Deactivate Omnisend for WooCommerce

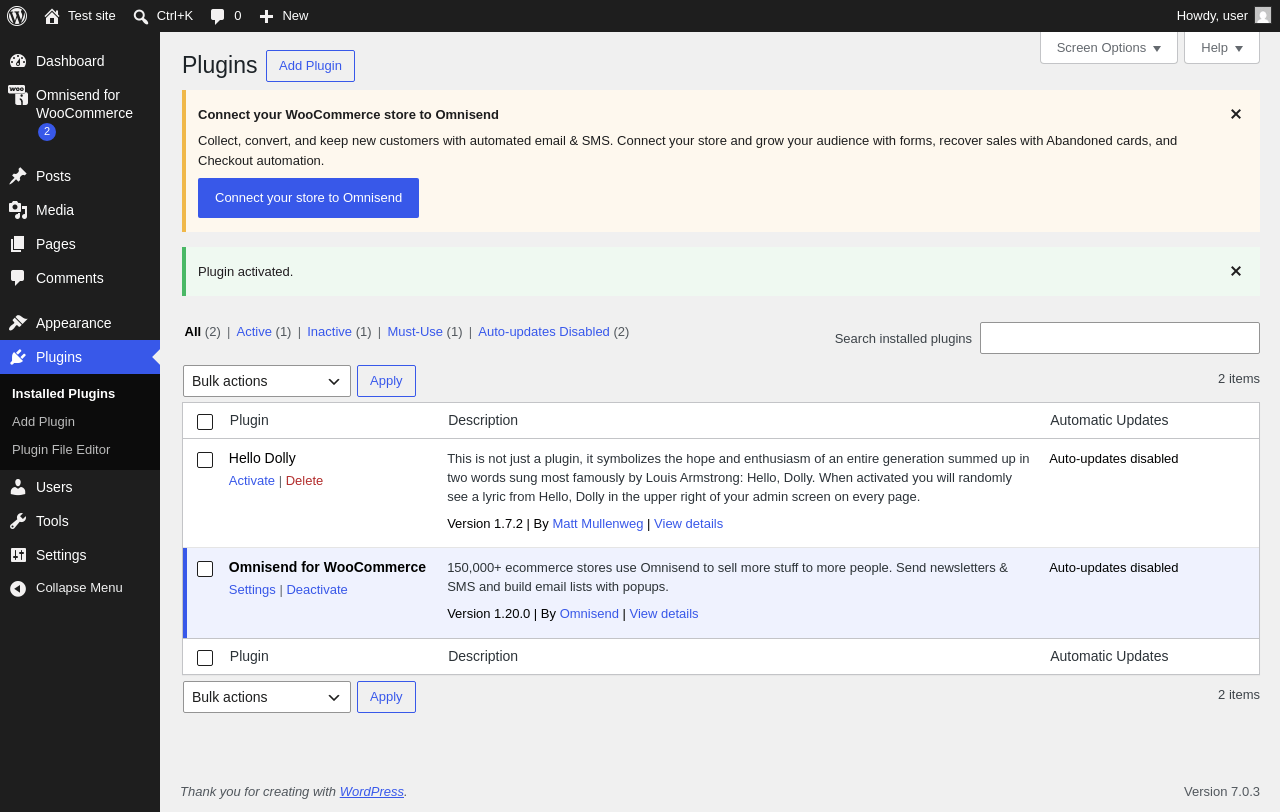click(317, 589)
